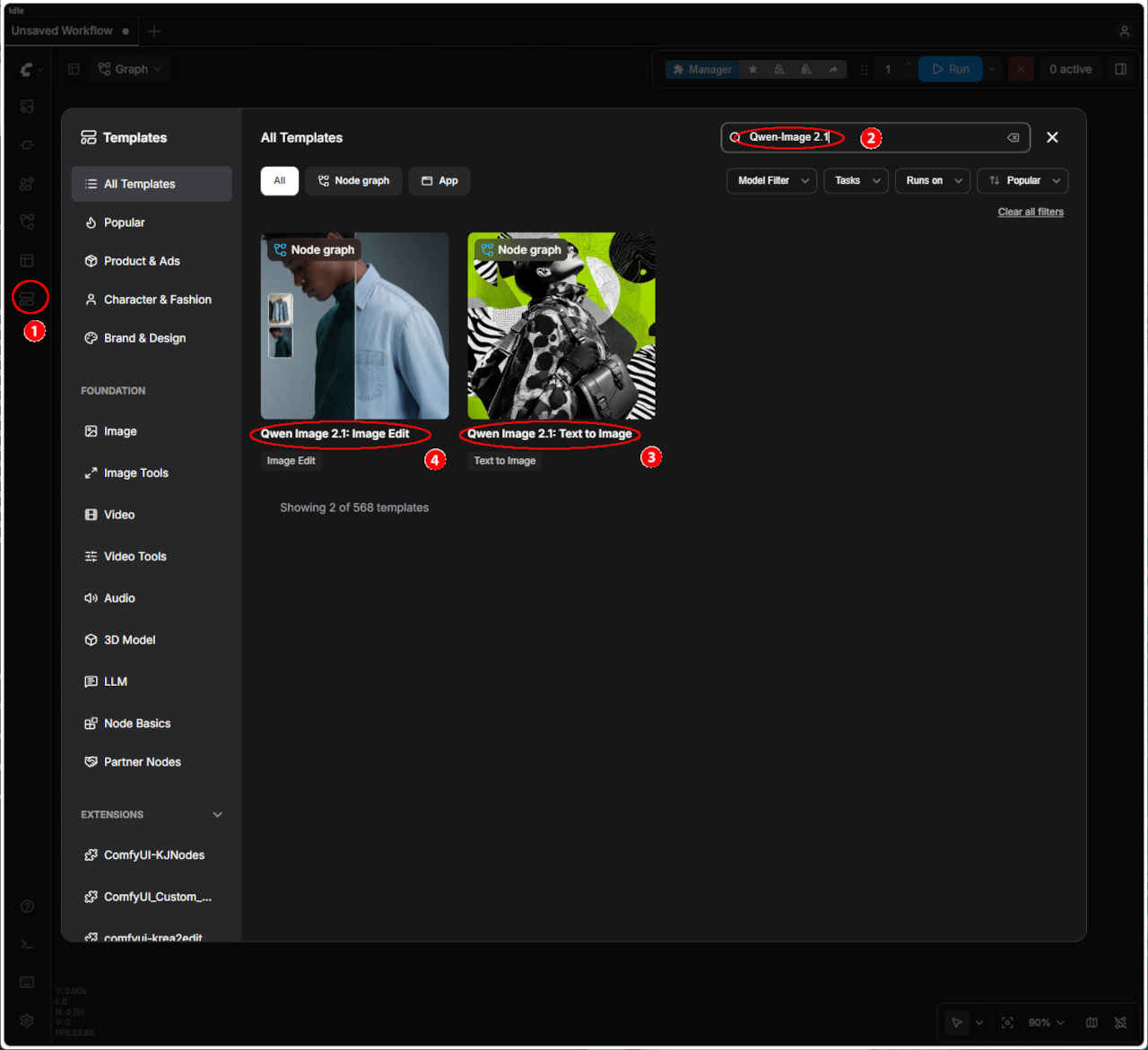
Task: Open the Help Center question icon
Action: point(28,906)
